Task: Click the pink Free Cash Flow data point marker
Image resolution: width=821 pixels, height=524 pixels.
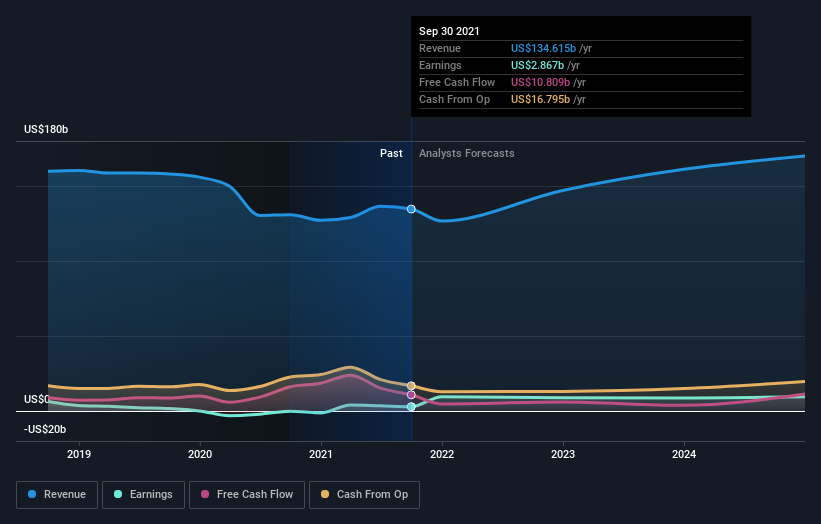Action: 411,395
